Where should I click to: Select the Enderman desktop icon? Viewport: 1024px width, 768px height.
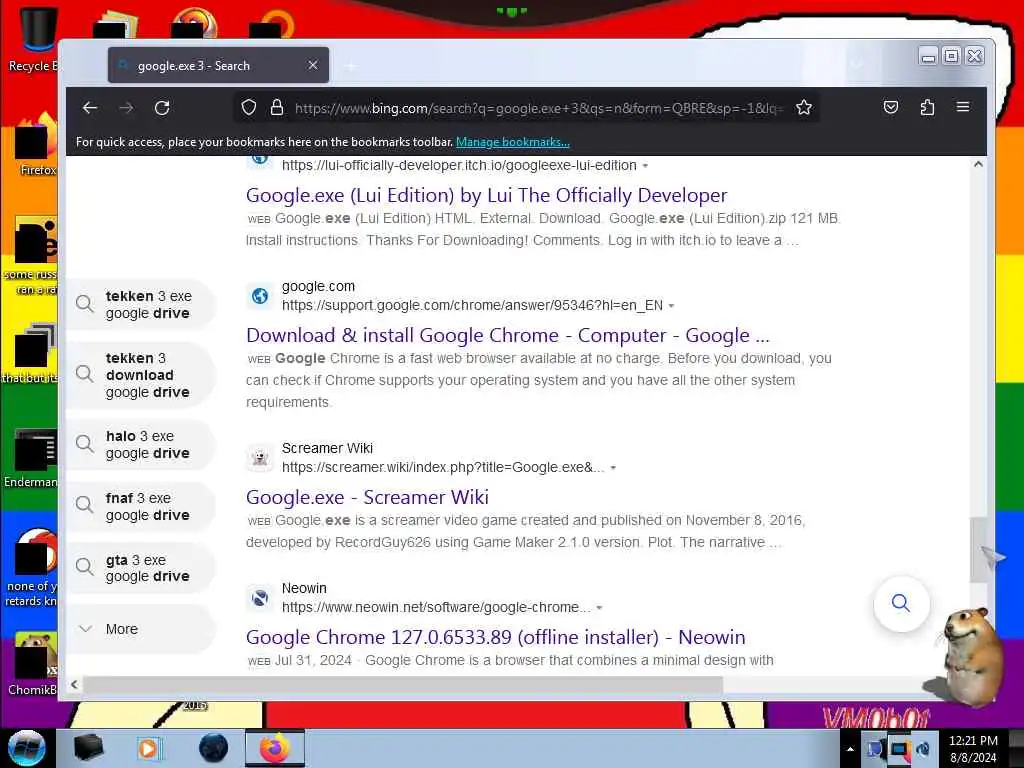[31, 458]
